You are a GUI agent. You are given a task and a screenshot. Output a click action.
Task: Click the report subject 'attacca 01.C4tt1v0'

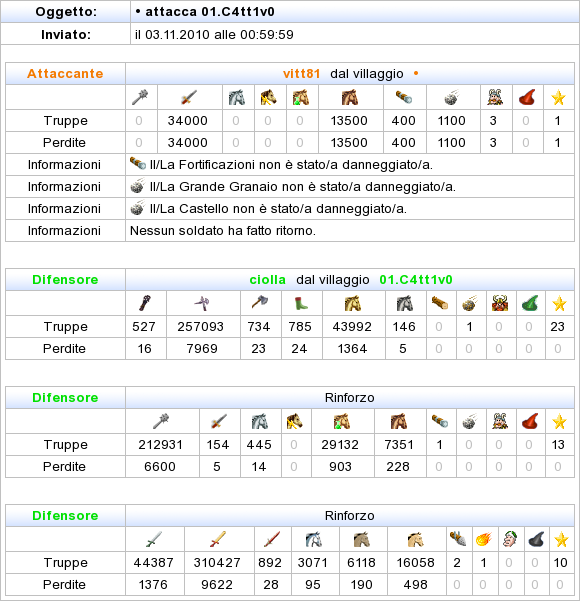point(210,12)
